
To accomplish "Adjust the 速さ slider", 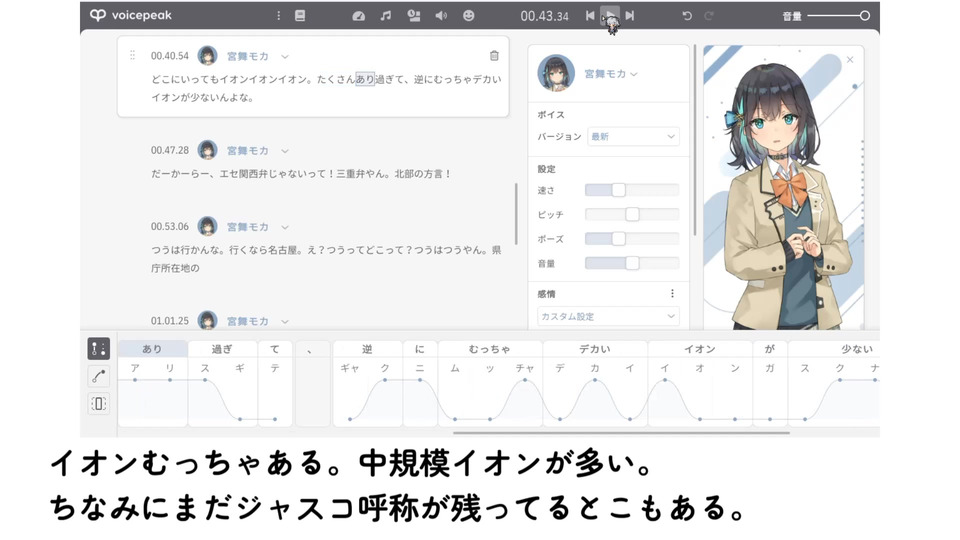I will click(632, 190).
